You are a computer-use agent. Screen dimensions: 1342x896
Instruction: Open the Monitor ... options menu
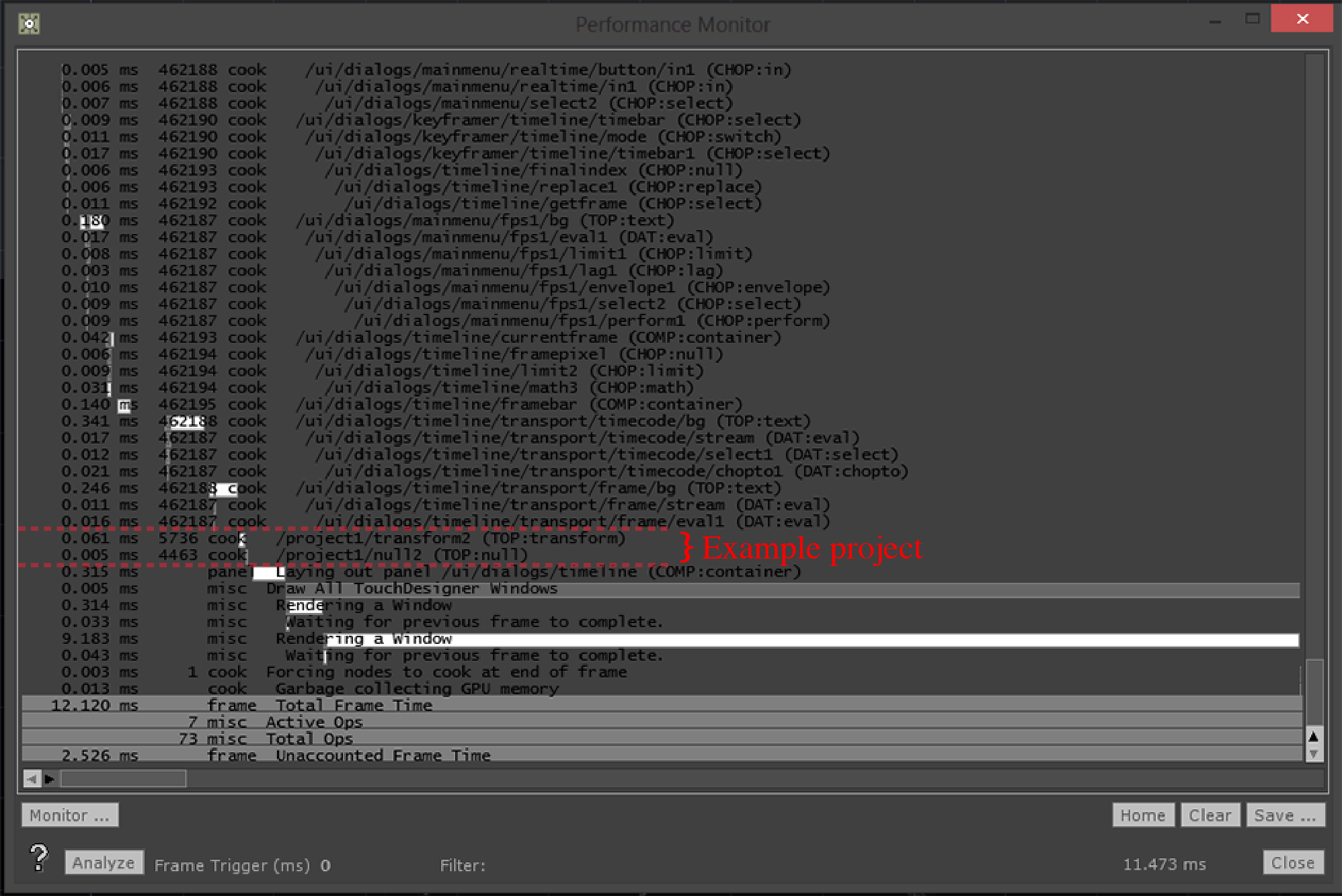point(70,815)
